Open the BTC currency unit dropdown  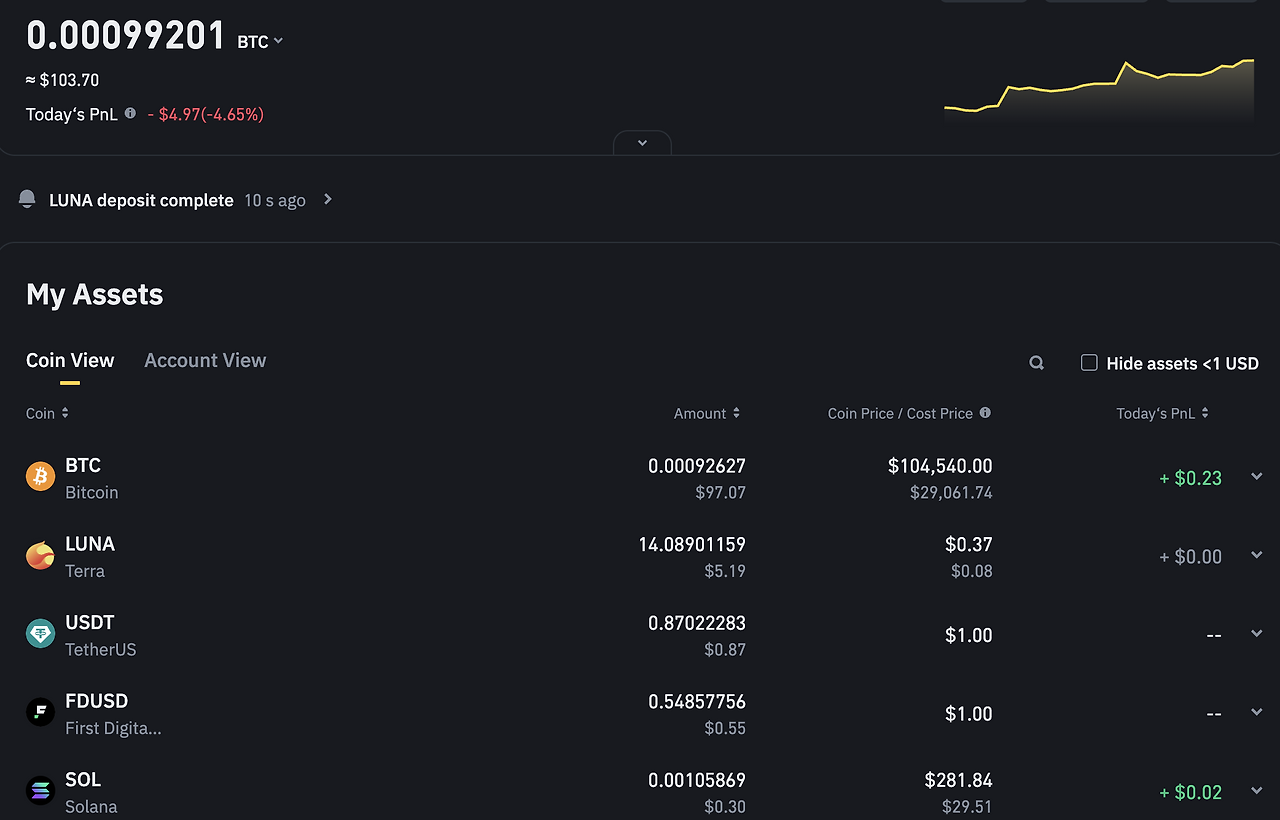(x=260, y=41)
